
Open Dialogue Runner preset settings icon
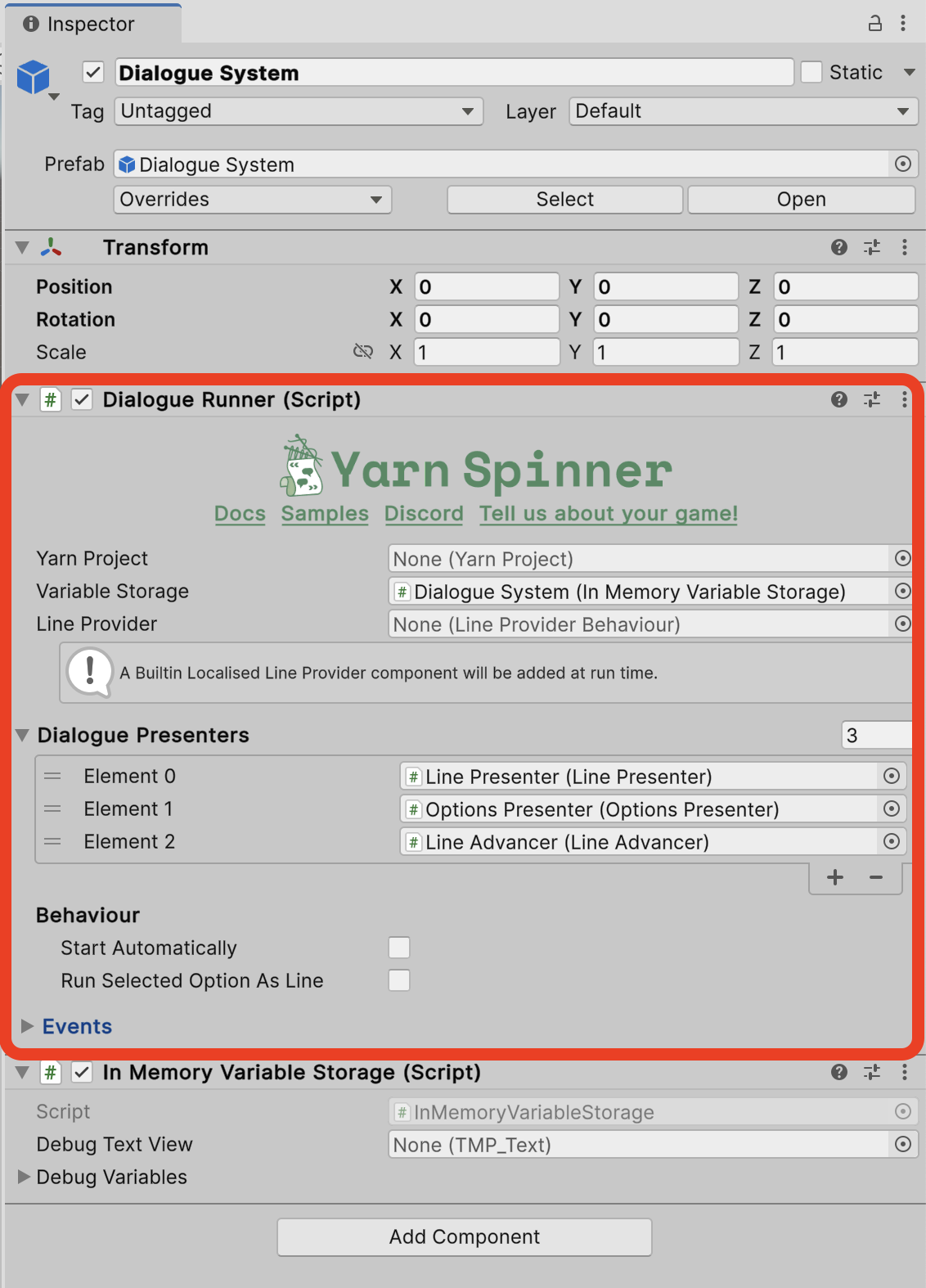871,399
